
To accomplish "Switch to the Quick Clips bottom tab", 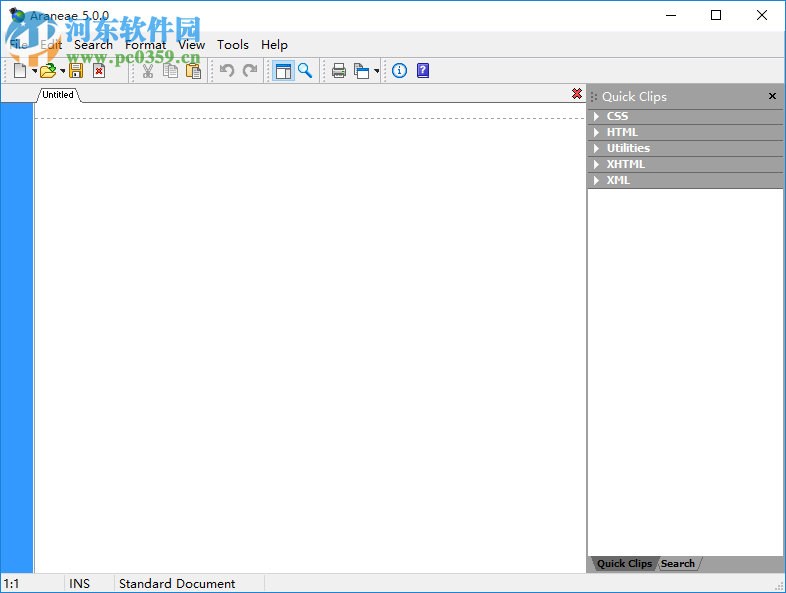I will coord(624,564).
